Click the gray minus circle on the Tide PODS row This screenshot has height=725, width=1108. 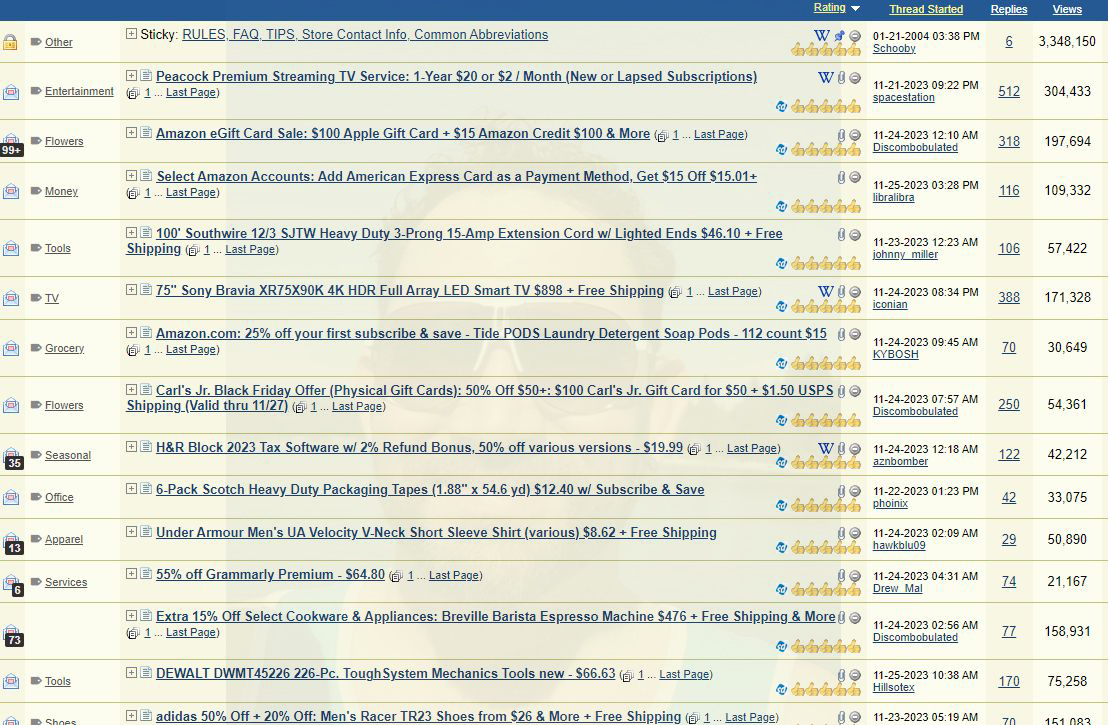click(855, 334)
